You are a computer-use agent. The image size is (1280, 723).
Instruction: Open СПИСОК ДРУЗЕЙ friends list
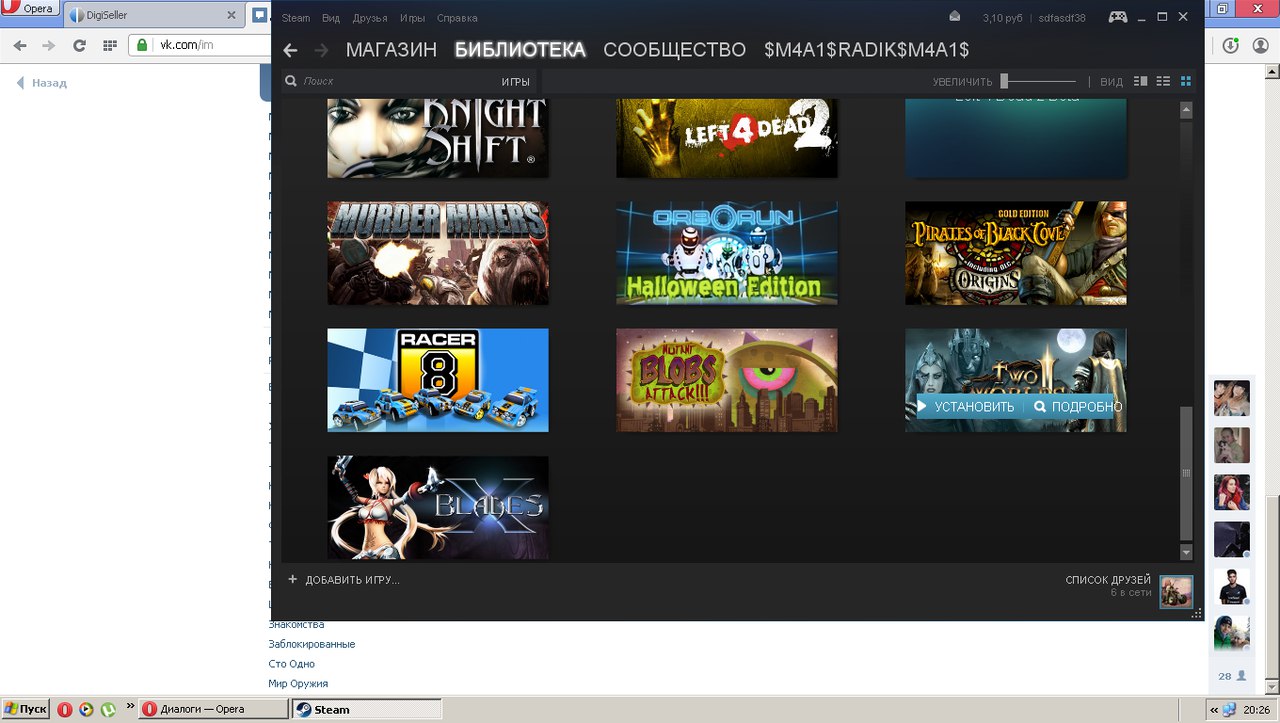coord(1108,580)
